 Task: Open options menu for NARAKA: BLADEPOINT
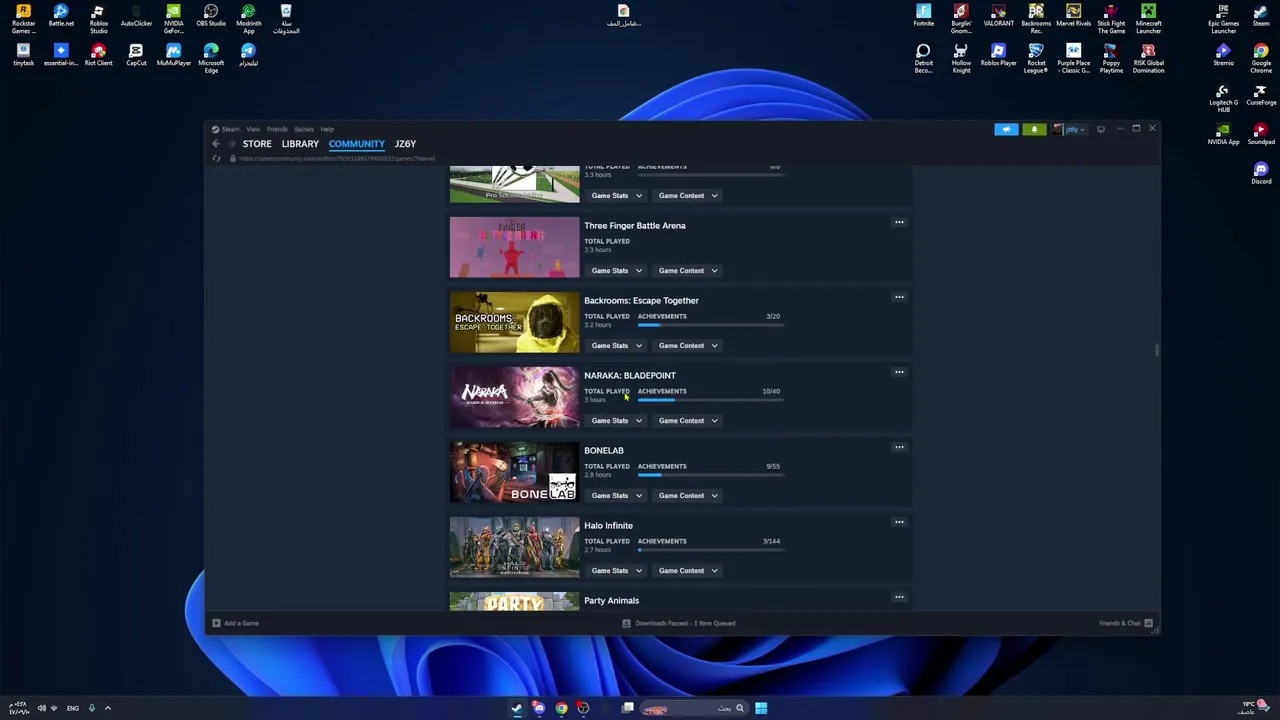(899, 372)
